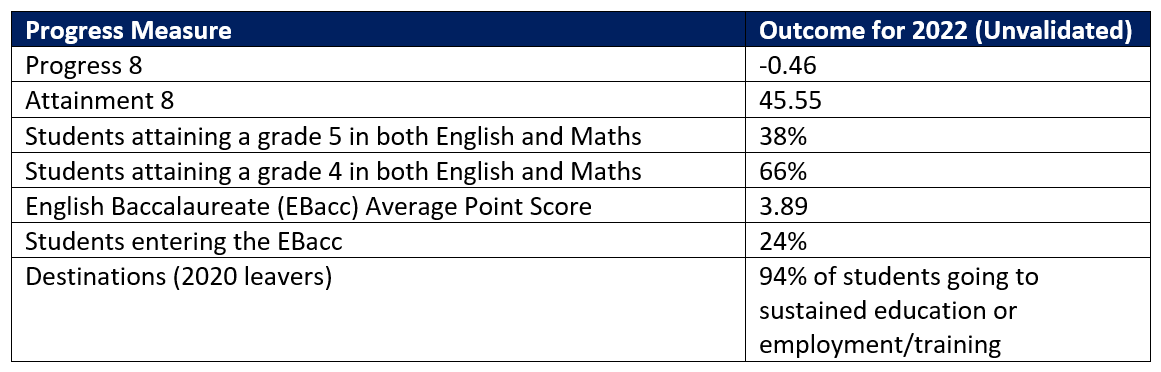This screenshot has width=1161, height=372.
Task: Select the Outcome for 2022 (Unvalidated) header
Action: tap(946, 30)
